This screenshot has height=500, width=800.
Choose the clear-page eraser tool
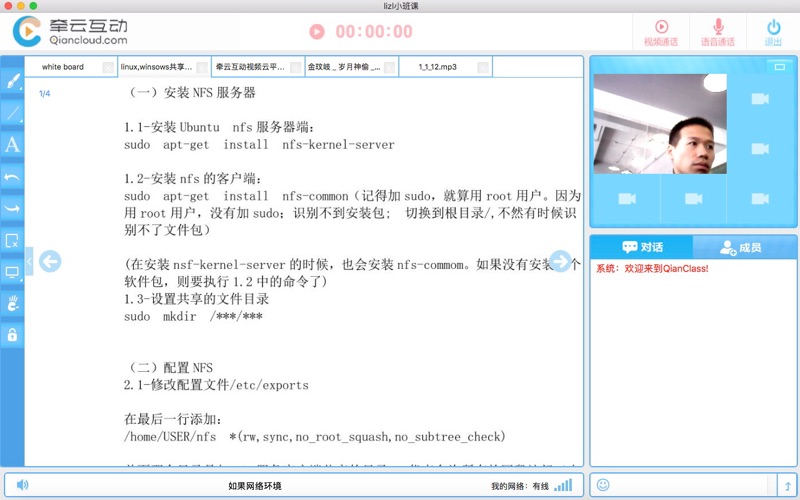point(12,240)
